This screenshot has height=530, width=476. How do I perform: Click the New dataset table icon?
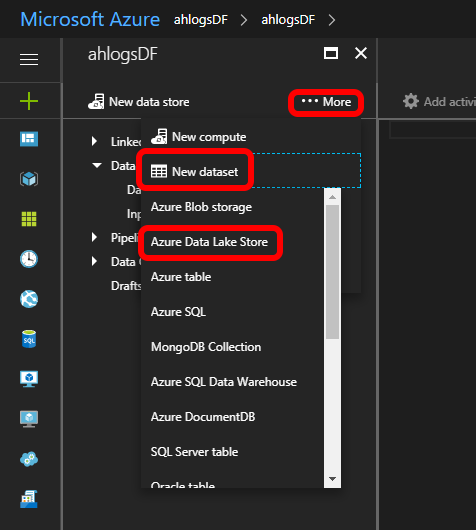(x=159, y=171)
